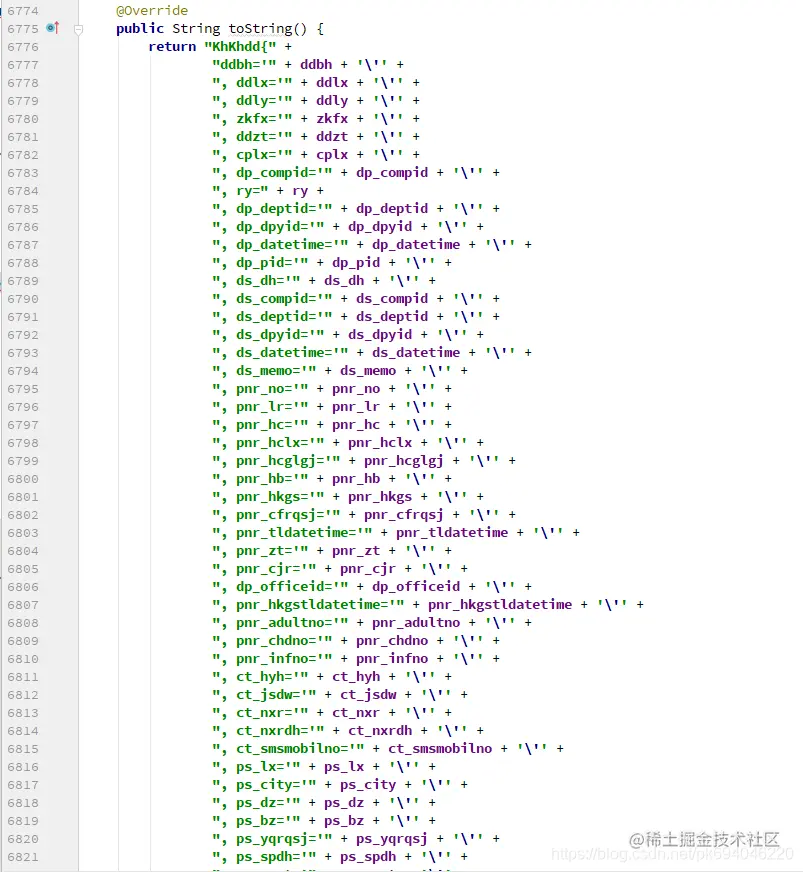Image resolution: width=803 pixels, height=872 pixels.
Task: Click the pnr_lr field reference
Action: click(356, 407)
